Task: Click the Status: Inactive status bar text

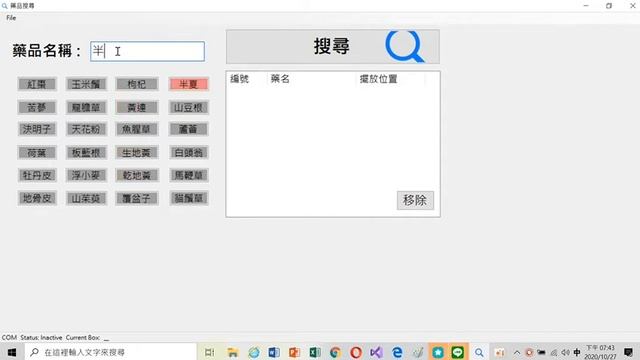Action: (41, 338)
